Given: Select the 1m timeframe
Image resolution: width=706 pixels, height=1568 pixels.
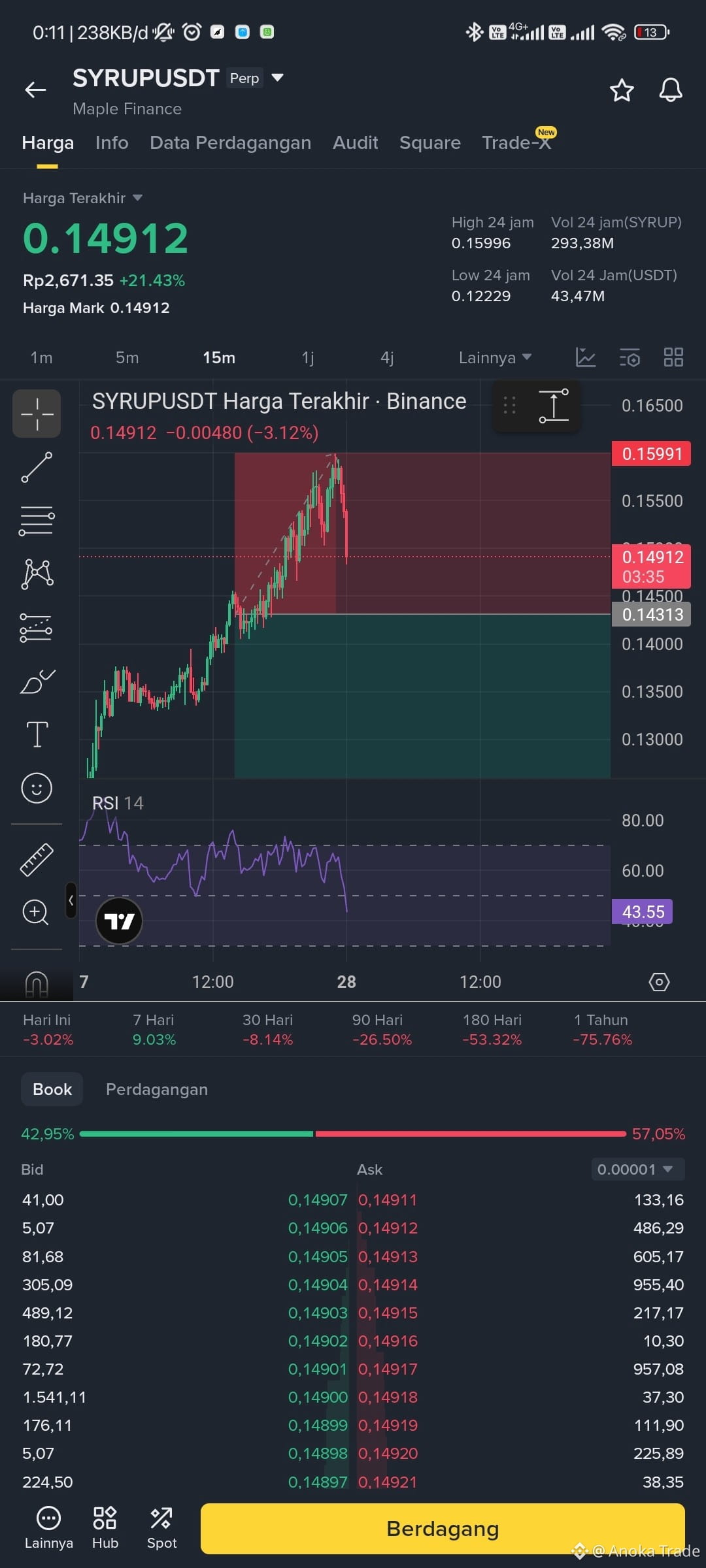Looking at the screenshot, I should click(41, 357).
